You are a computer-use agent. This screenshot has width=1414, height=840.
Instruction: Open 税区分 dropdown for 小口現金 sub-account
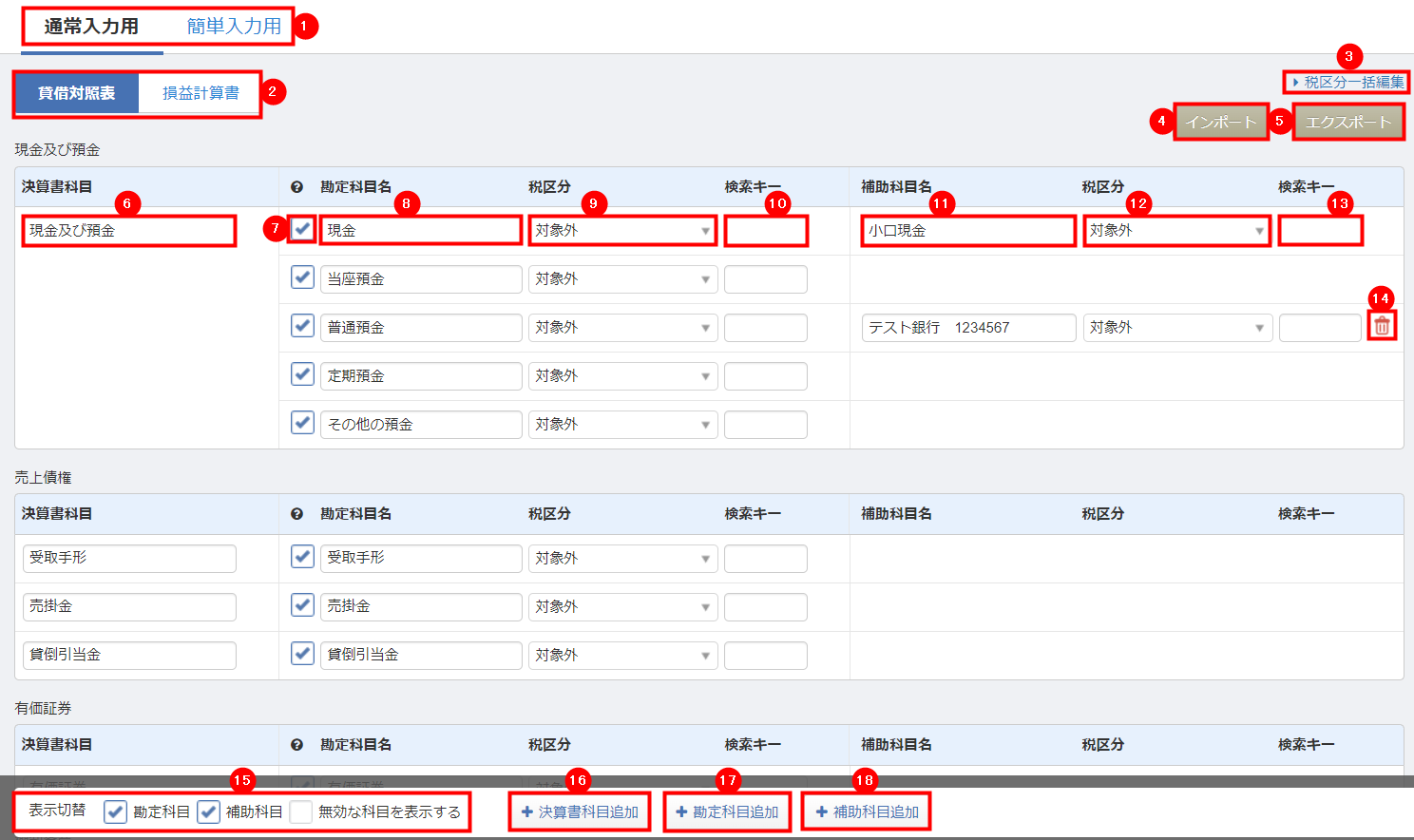tap(1177, 231)
